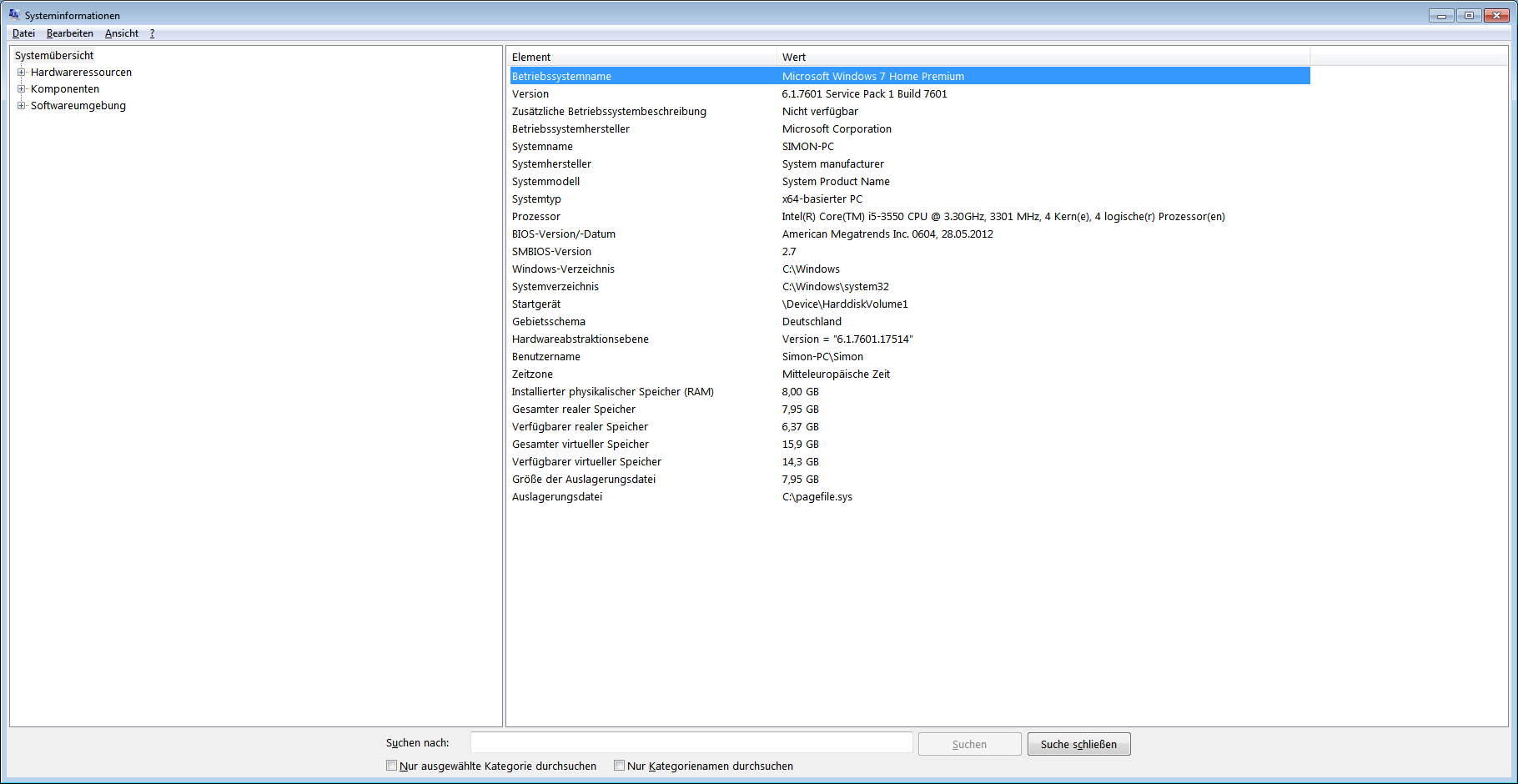Open the Bearbeiten menu
Screen dimensions: 1518x784
coord(70,33)
